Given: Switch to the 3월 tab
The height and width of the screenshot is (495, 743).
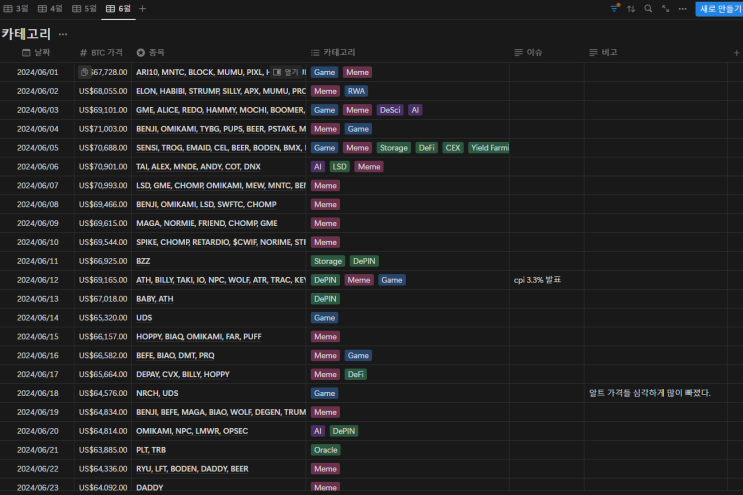Looking at the screenshot, I should 16,9.
